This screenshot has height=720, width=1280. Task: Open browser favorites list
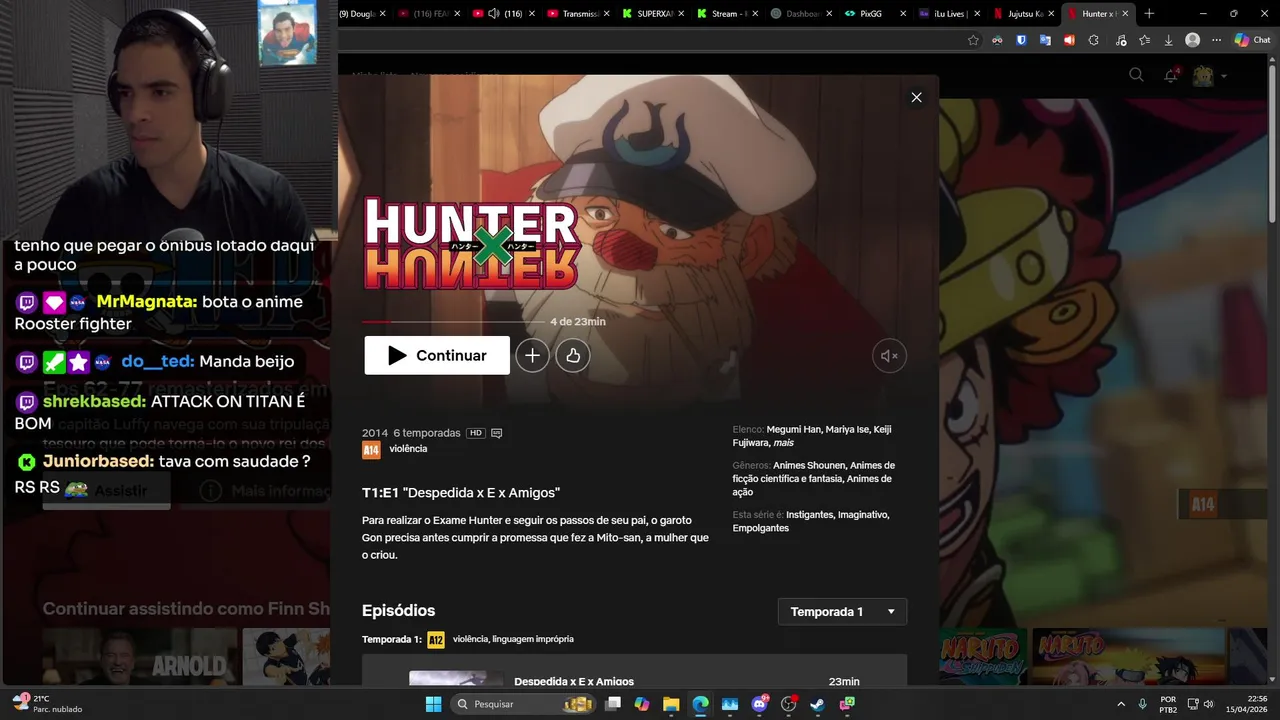pyautogui.click(x=1144, y=40)
